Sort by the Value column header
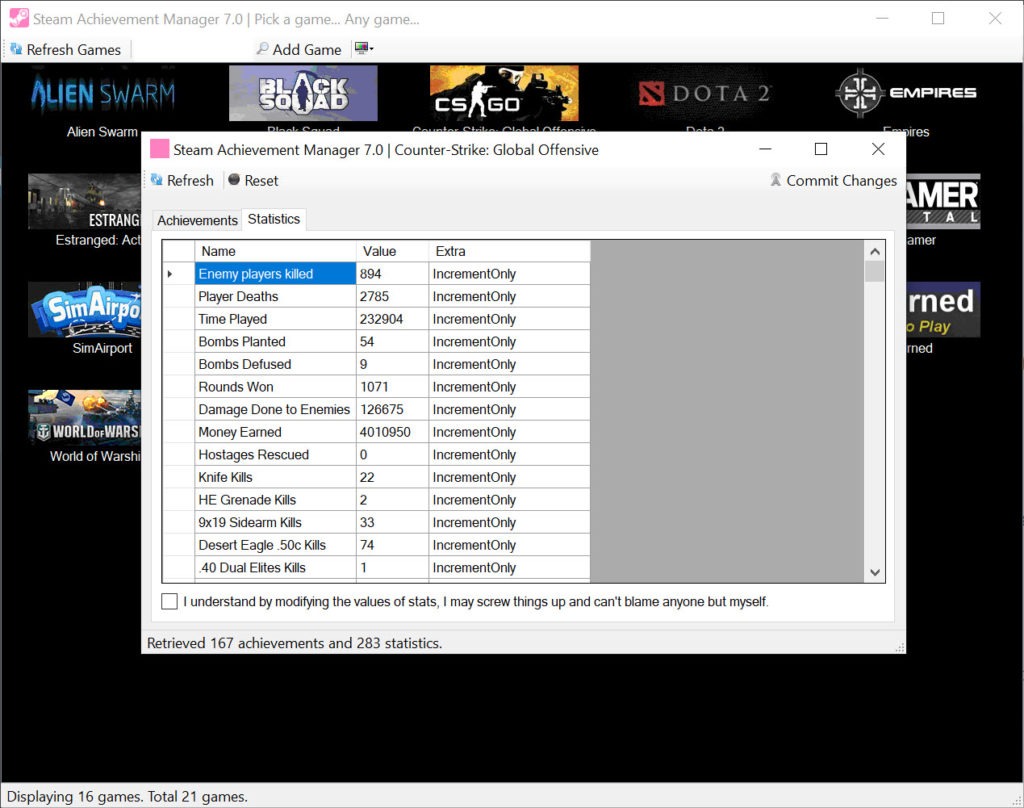 392,251
